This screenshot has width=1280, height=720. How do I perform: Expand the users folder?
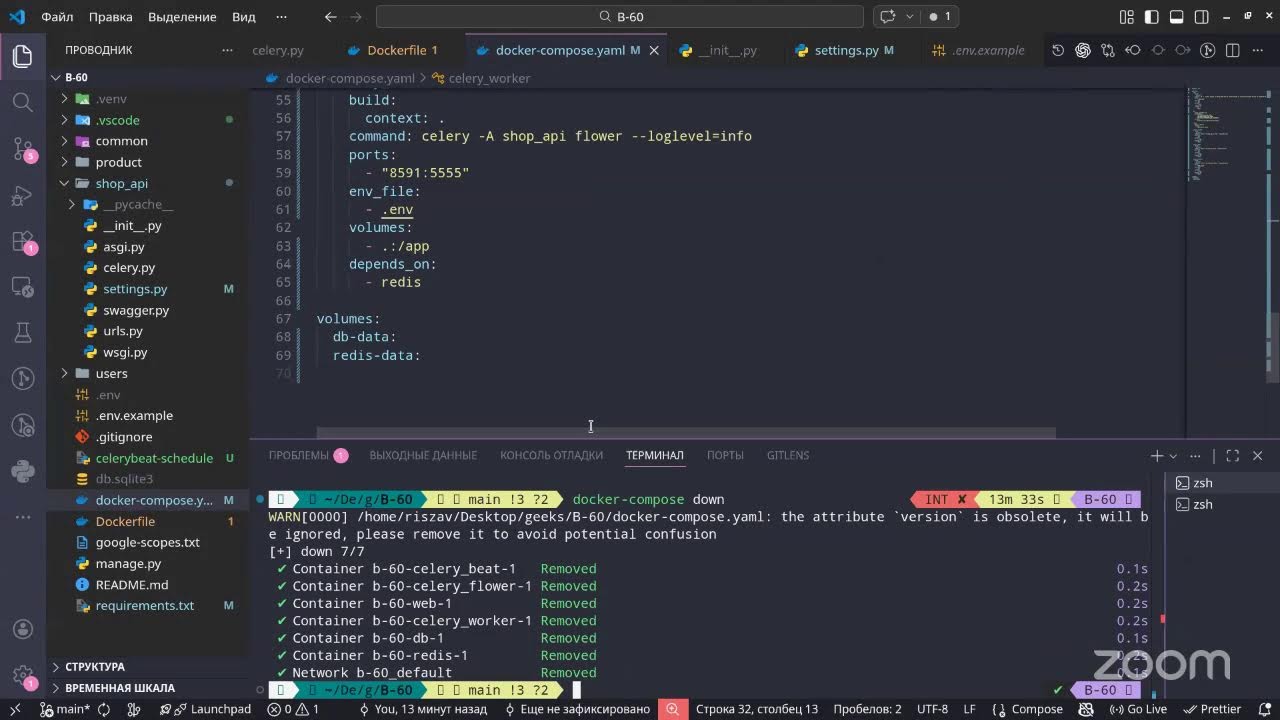[65, 373]
